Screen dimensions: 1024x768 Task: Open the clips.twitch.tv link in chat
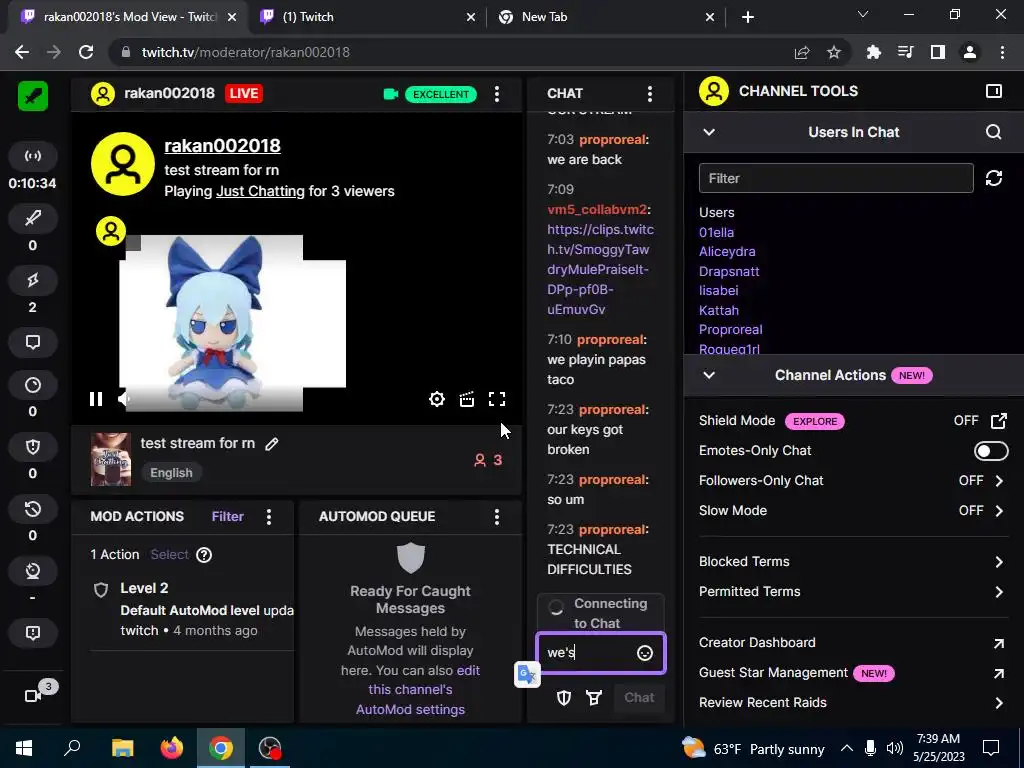tap(600, 269)
